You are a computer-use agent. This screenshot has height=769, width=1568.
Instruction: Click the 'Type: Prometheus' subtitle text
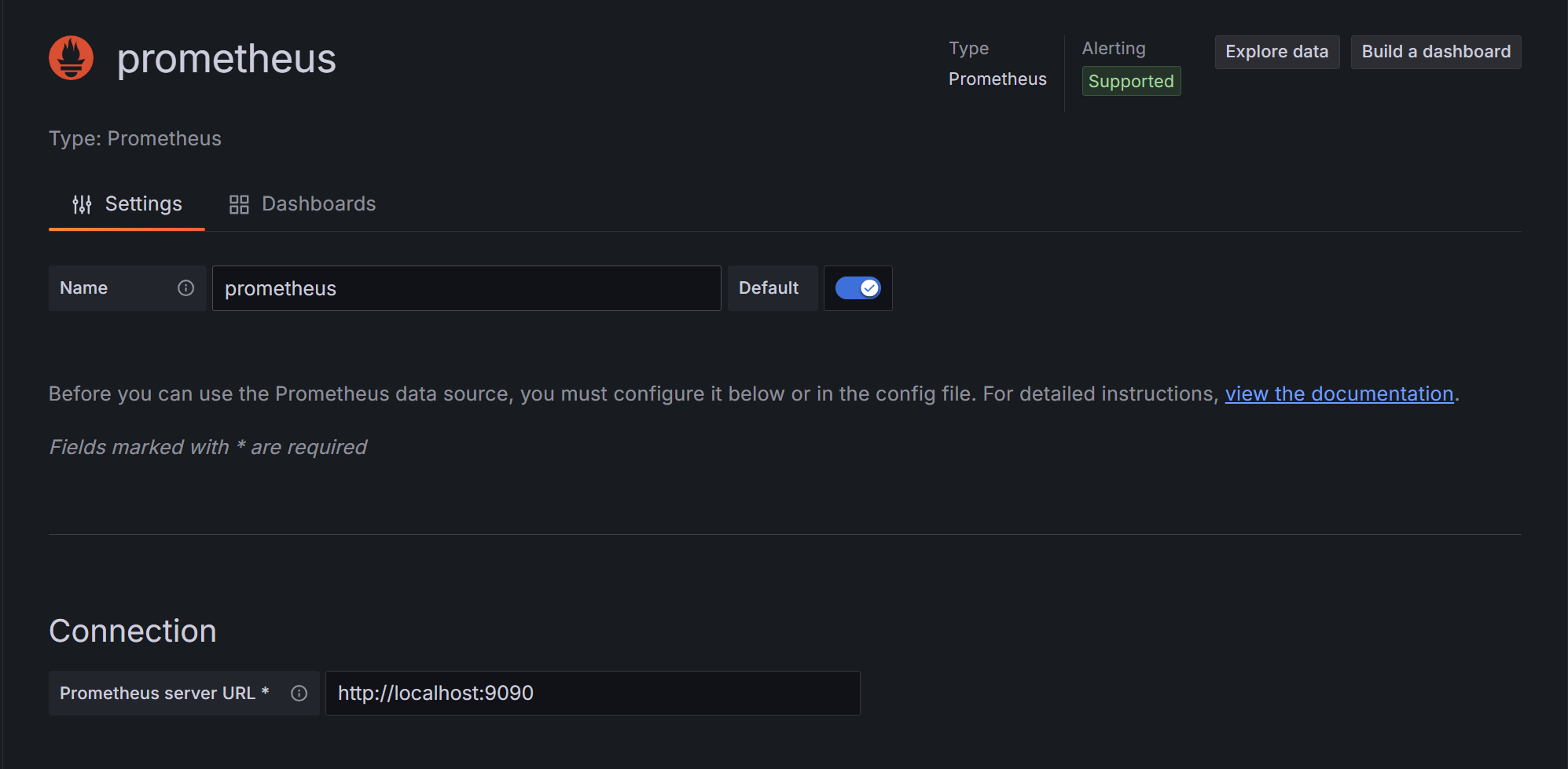point(135,138)
